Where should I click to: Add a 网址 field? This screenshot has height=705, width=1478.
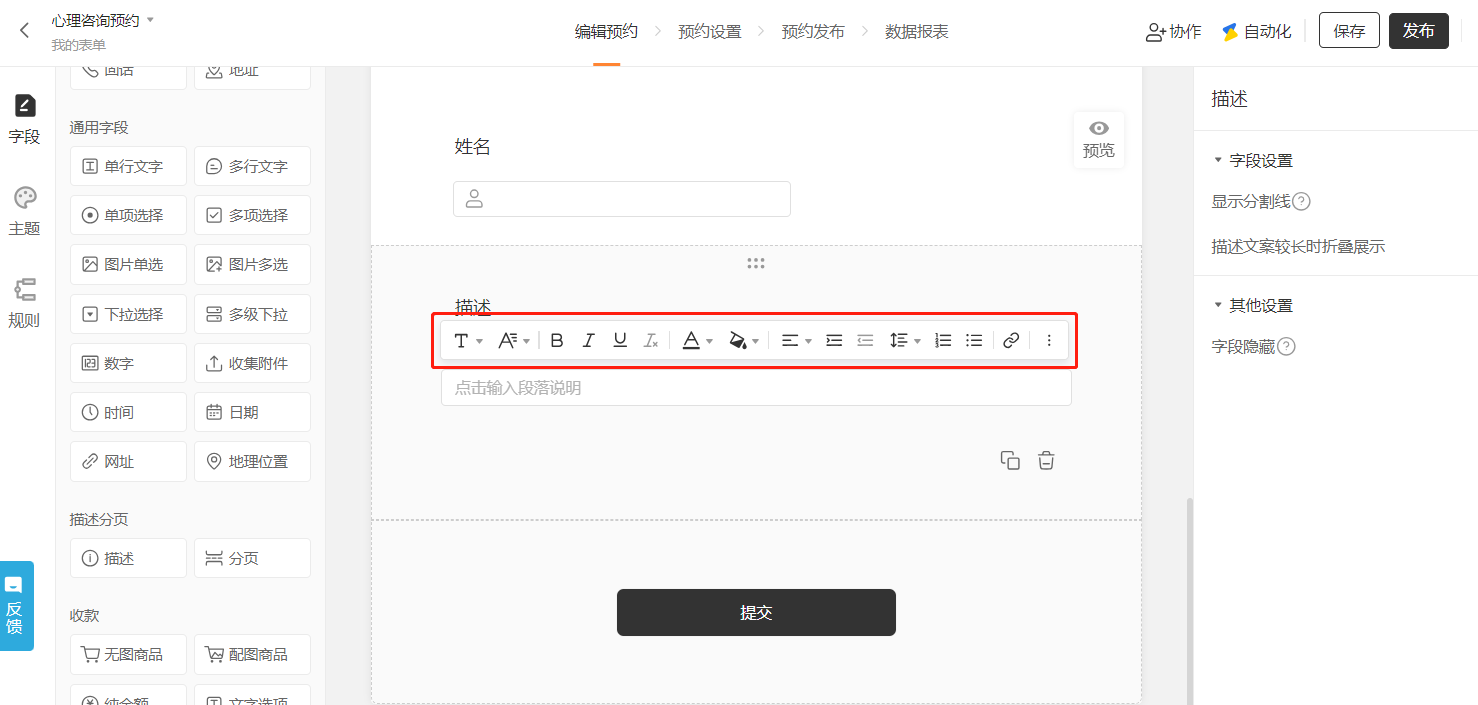pos(128,461)
